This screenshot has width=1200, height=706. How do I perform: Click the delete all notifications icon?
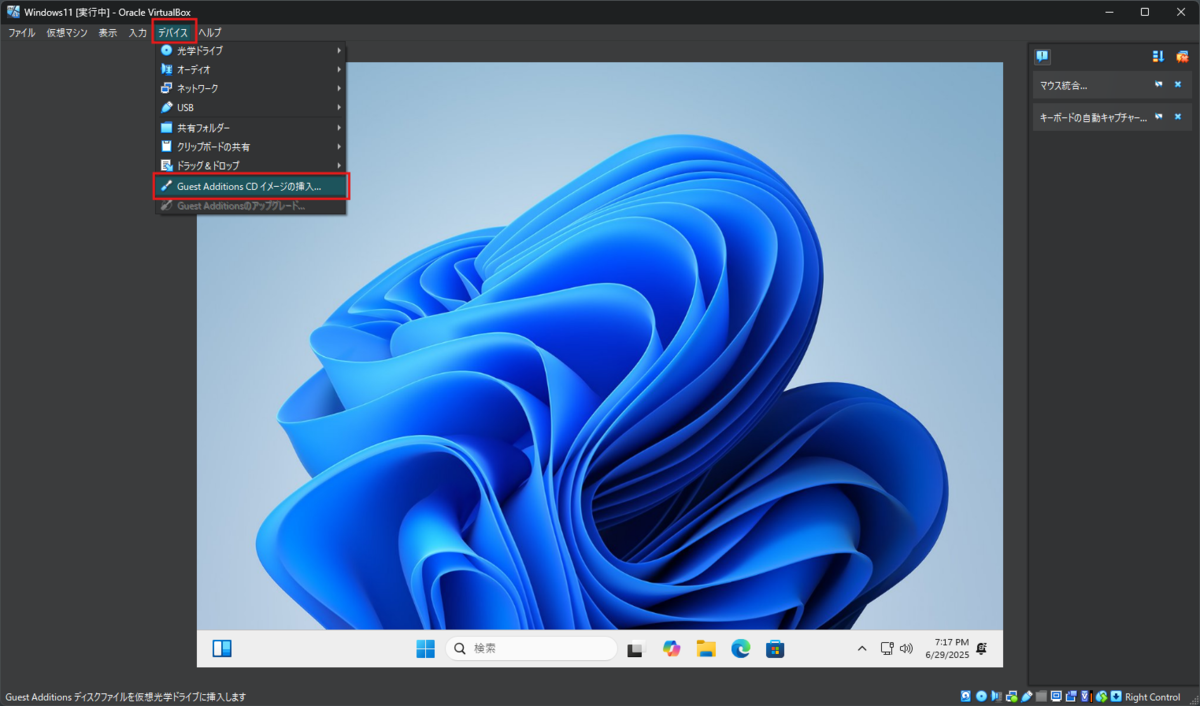1182,56
